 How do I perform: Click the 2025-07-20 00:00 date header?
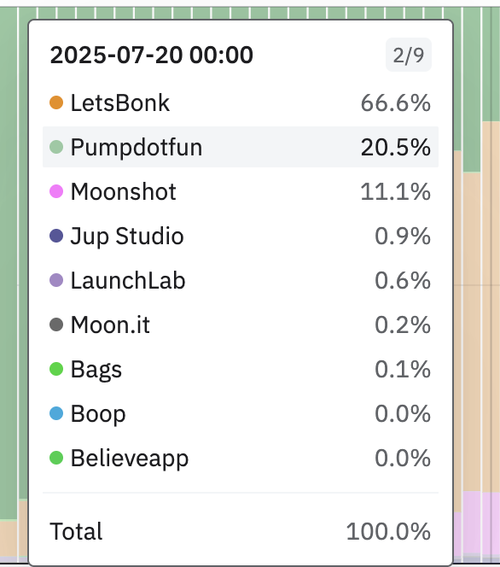click(x=151, y=55)
